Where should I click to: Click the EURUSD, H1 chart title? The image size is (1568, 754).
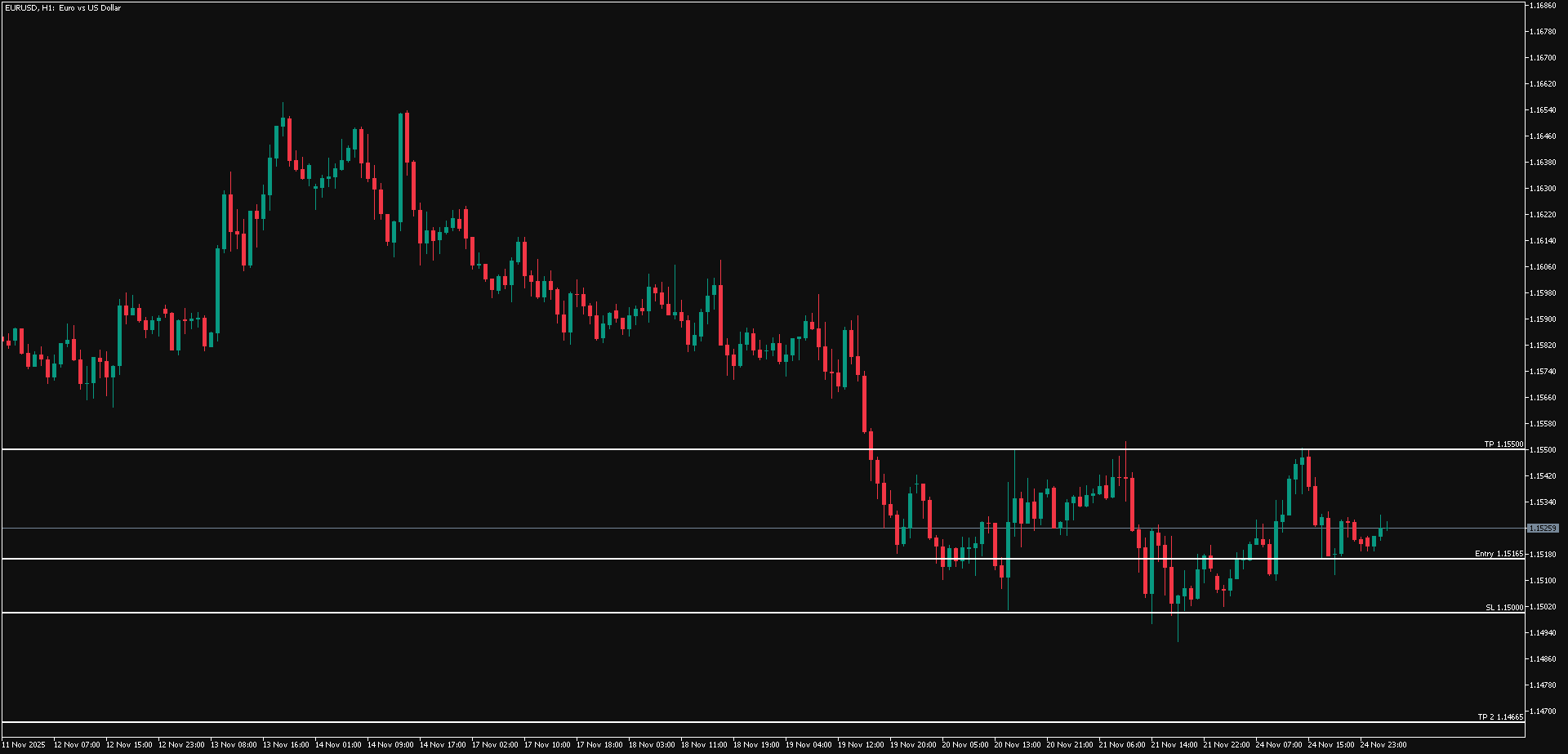62,8
